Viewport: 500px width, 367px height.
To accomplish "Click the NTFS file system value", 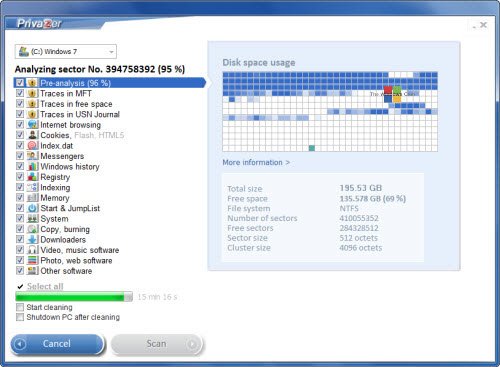I will pos(349,208).
